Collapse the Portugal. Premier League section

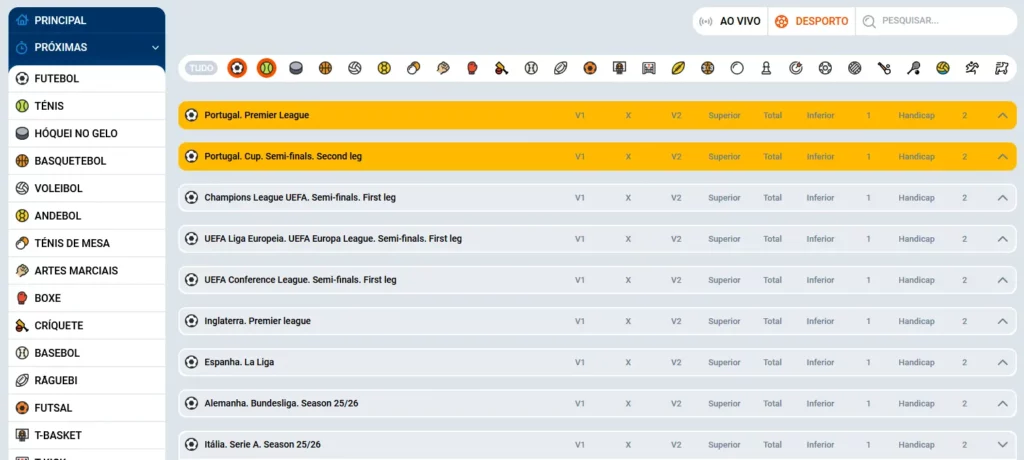click(x=1003, y=116)
